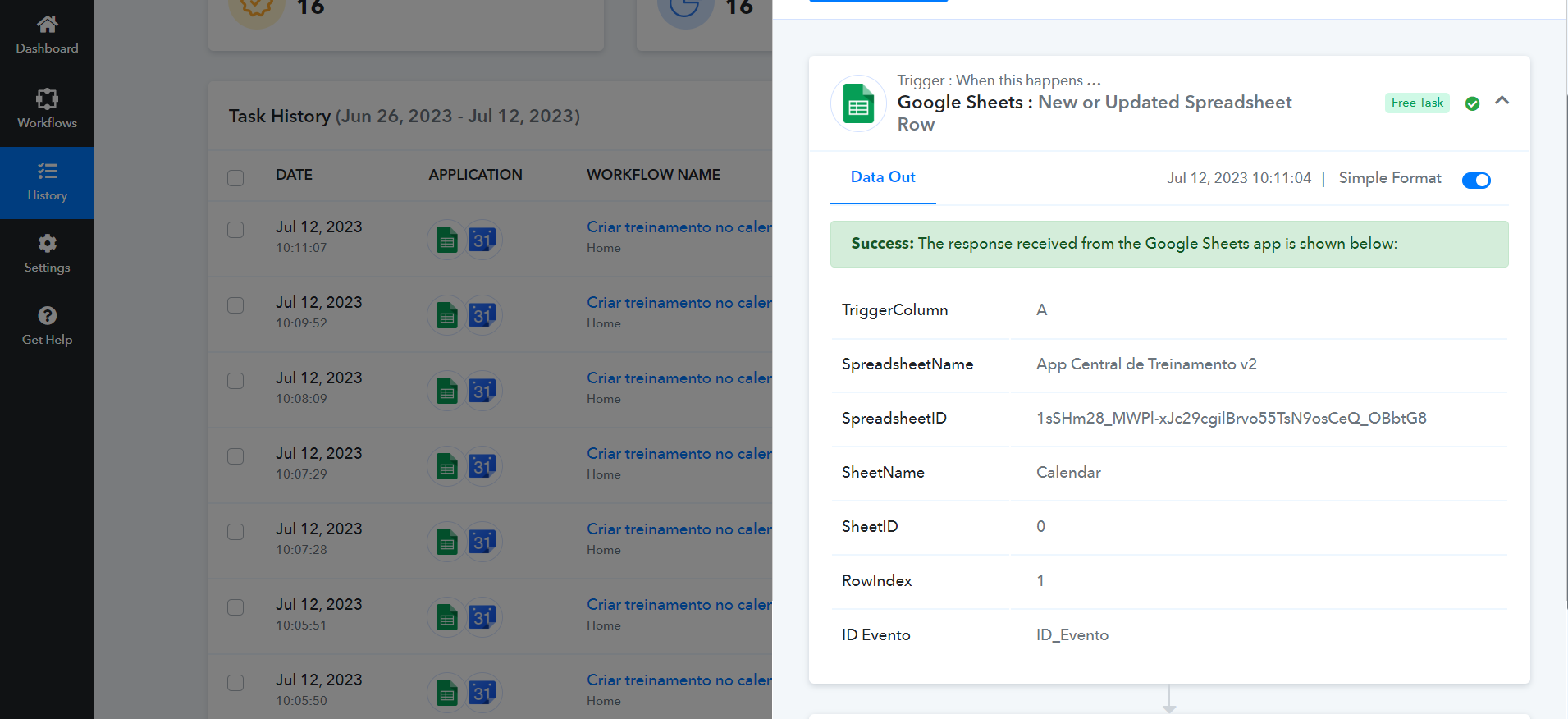Click the green Success response banner

click(1169, 244)
